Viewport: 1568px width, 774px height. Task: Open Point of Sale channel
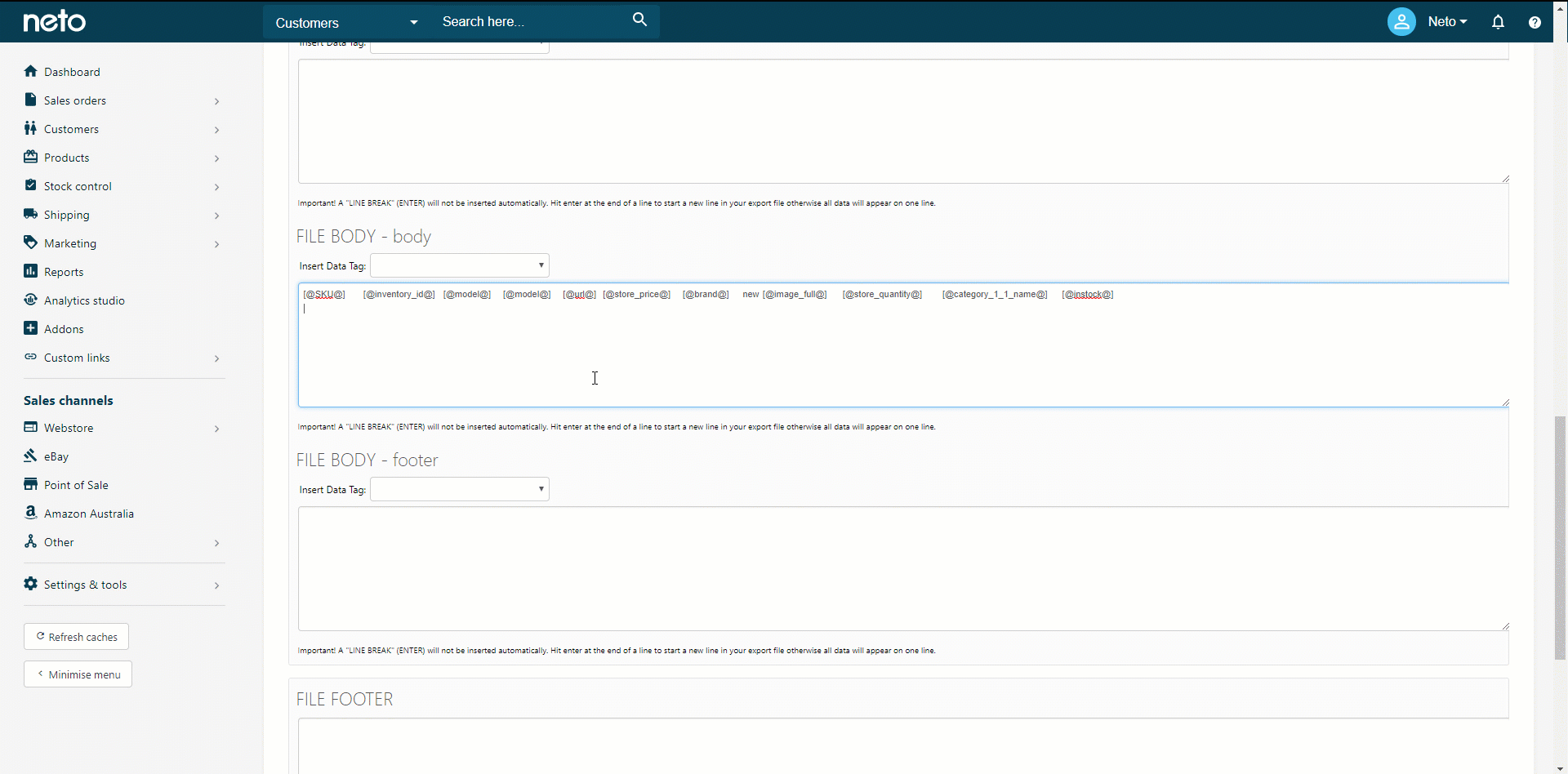point(76,485)
